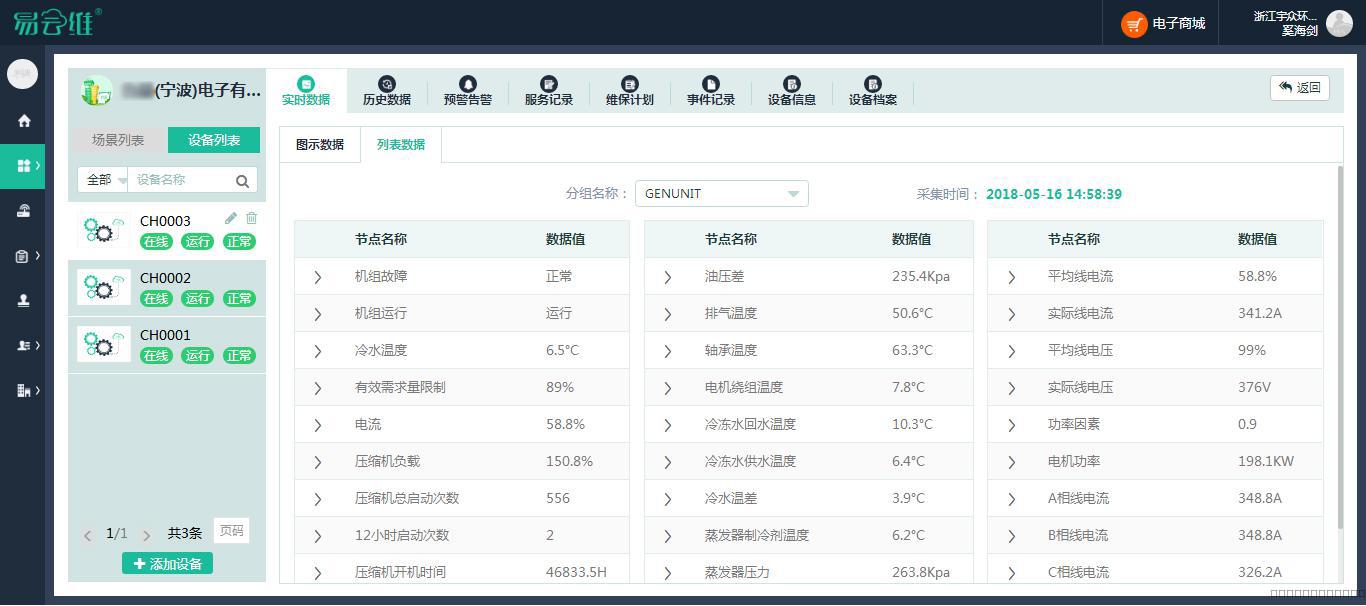Expand the 轴承温度 row
1366x606 pixels.
tap(668, 351)
